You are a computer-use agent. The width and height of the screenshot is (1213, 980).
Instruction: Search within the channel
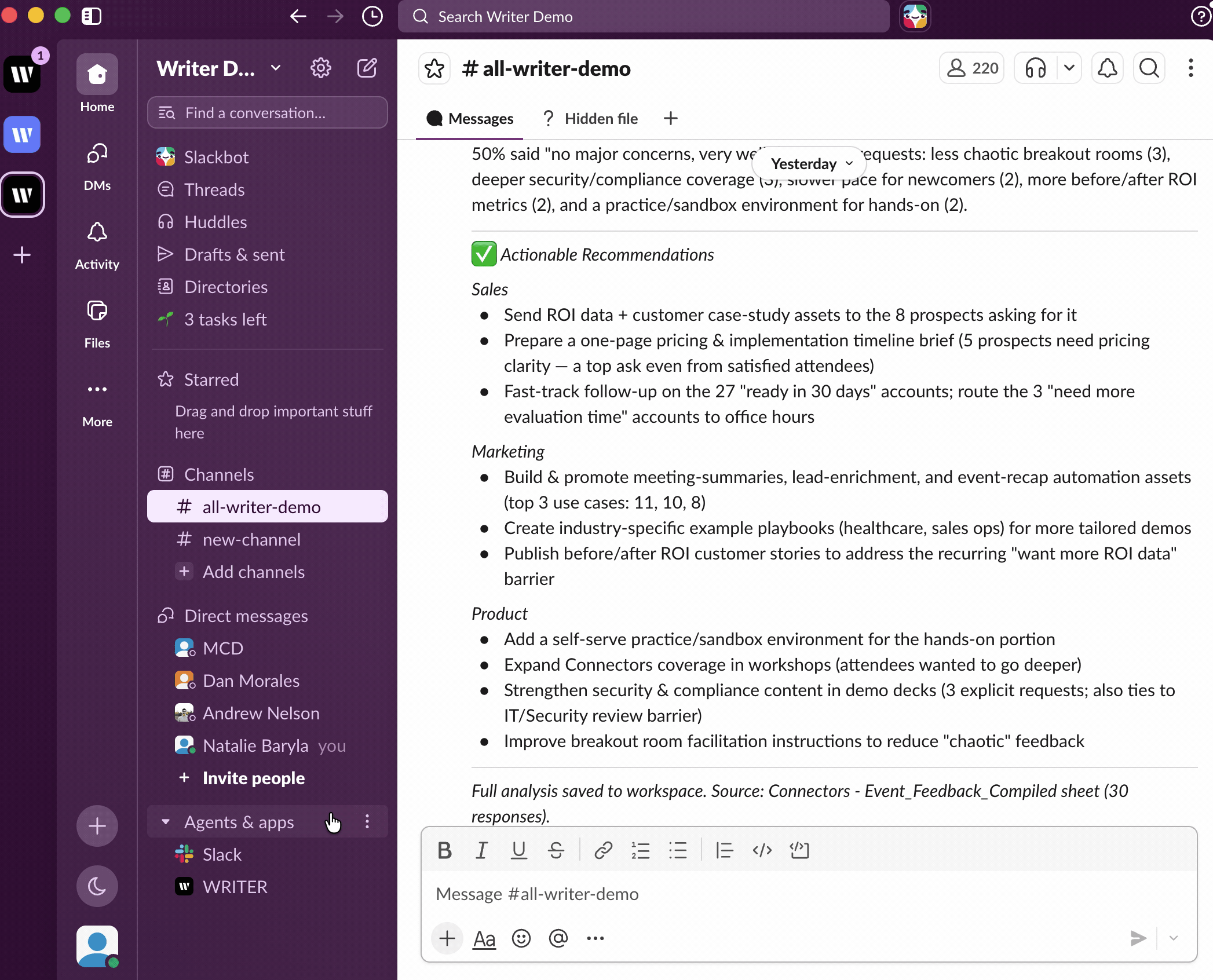coord(1149,68)
